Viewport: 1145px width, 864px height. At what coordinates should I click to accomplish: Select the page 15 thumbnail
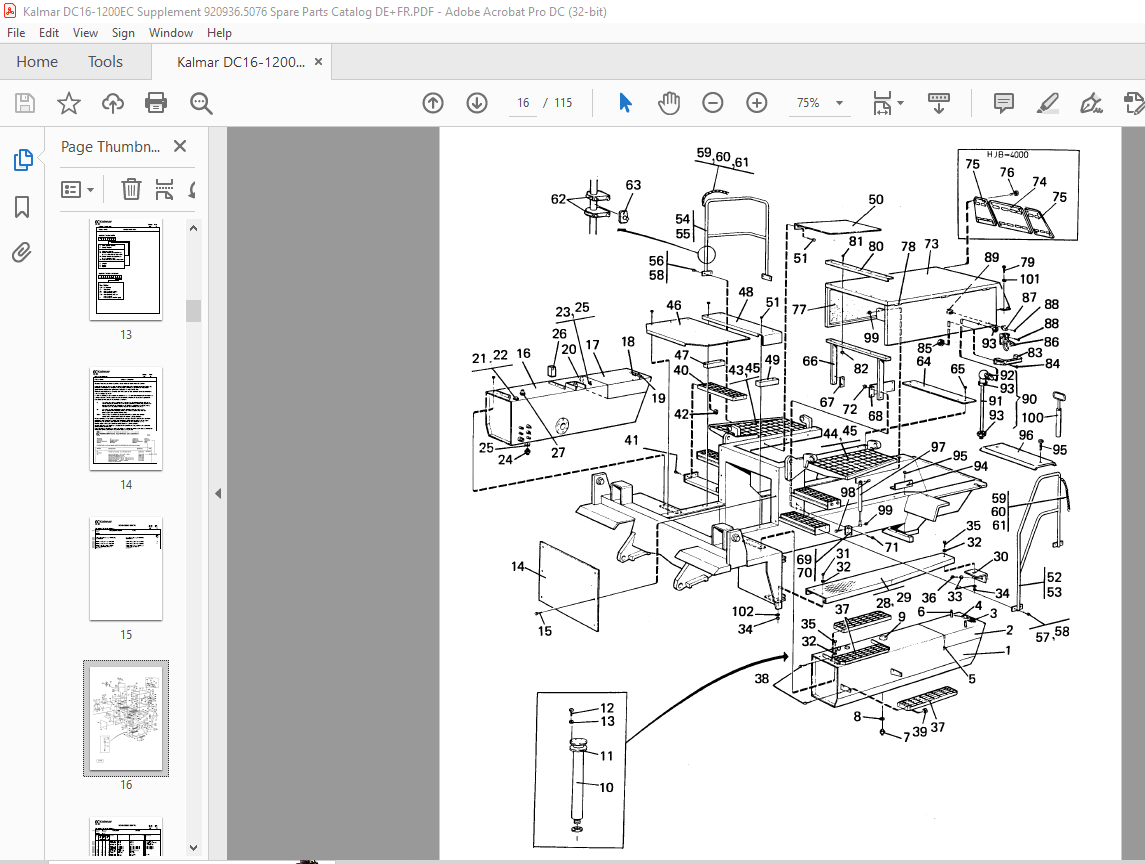click(x=126, y=568)
